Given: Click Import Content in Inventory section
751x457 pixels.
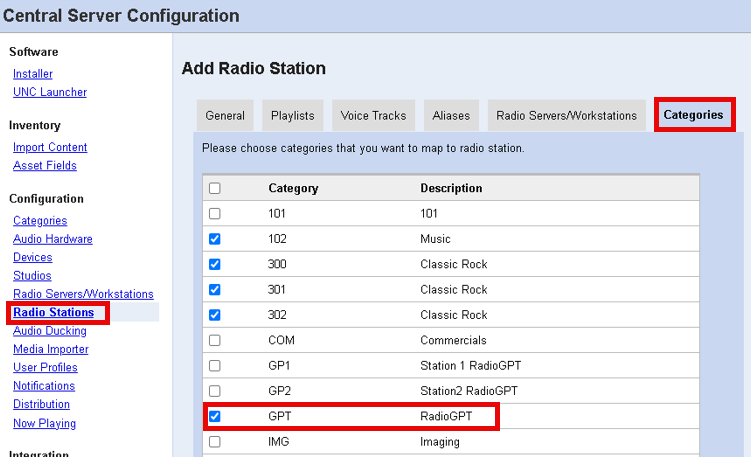Looking at the screenshot, I should (50, 148).
